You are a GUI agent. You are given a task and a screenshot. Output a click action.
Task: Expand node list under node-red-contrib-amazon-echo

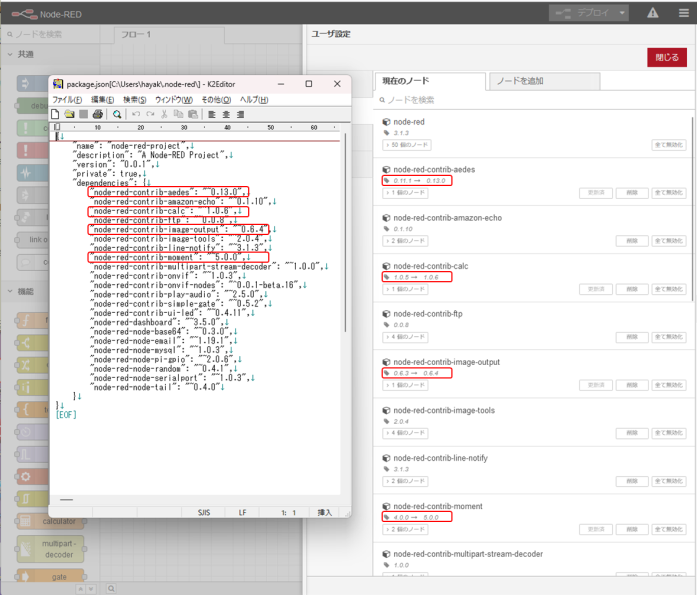pos(403,241)
